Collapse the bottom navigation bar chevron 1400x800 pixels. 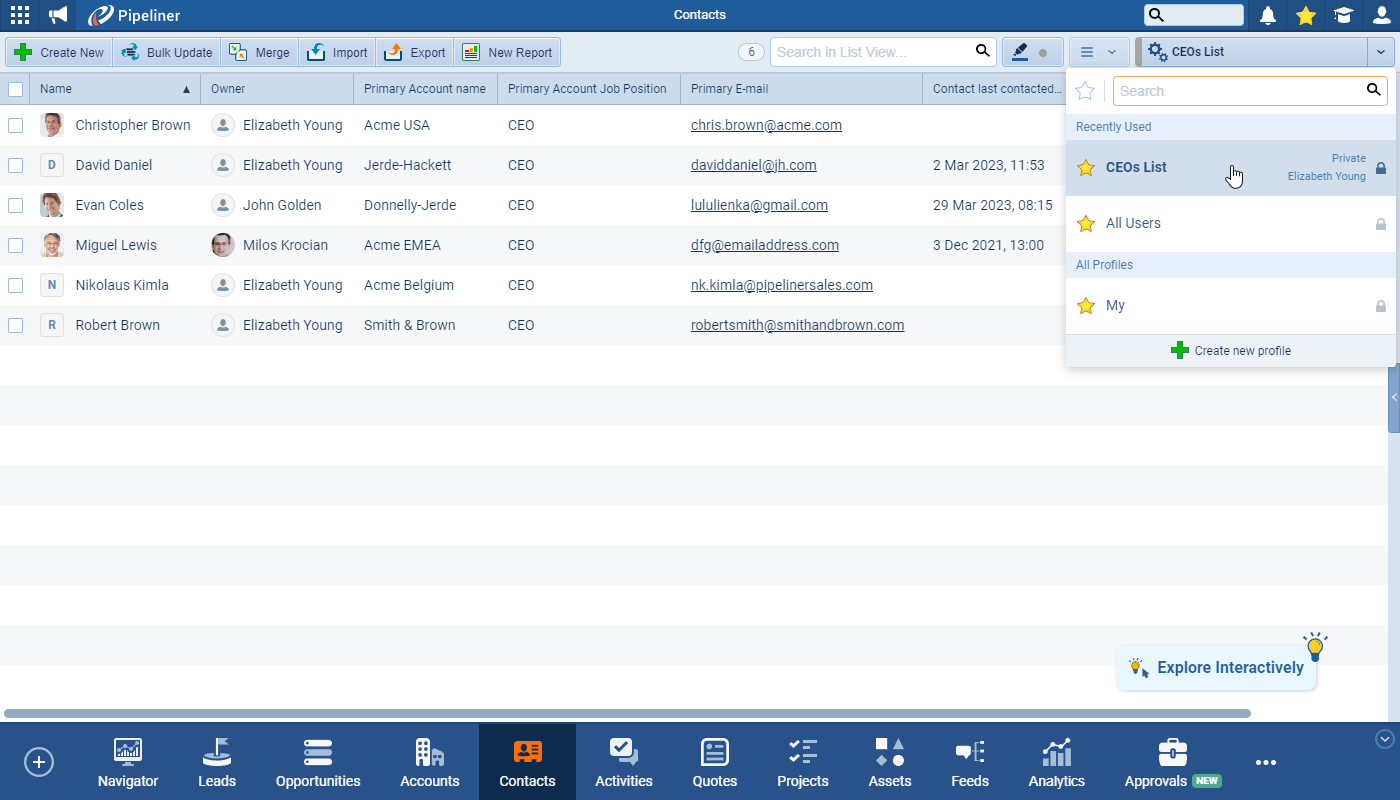coord(1384,739)
